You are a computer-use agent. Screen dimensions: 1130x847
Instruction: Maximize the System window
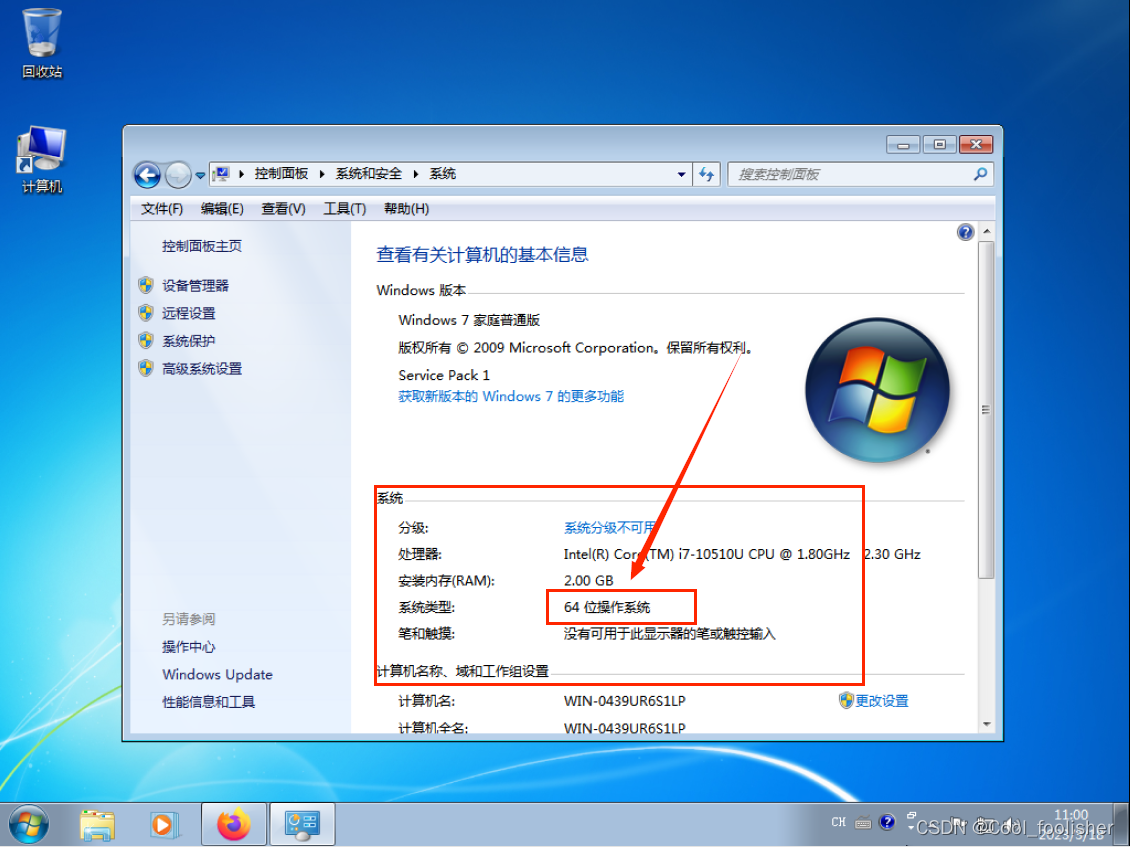point(939,145)
